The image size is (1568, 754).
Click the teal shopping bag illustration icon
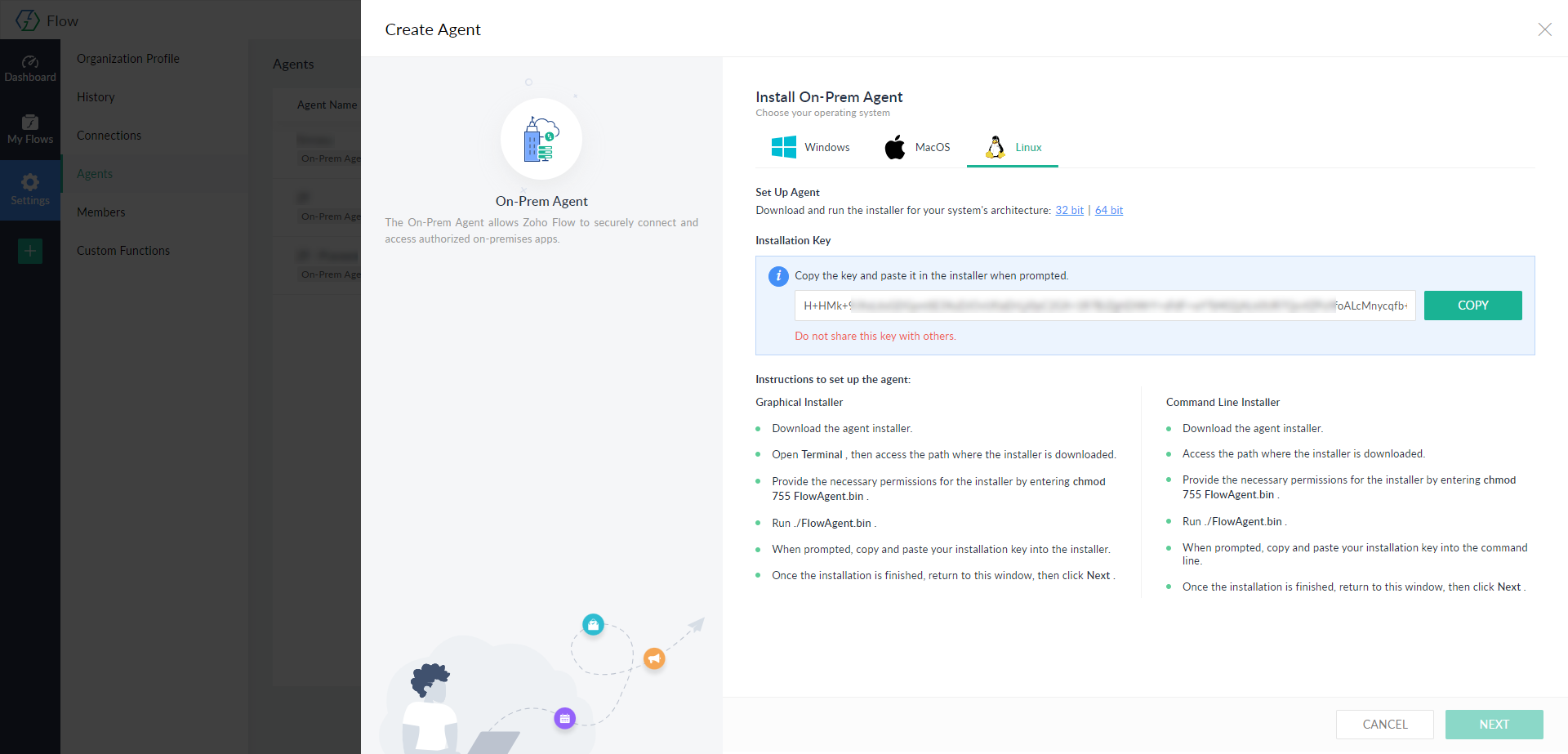pyautogui.click(x=593, y=625)
